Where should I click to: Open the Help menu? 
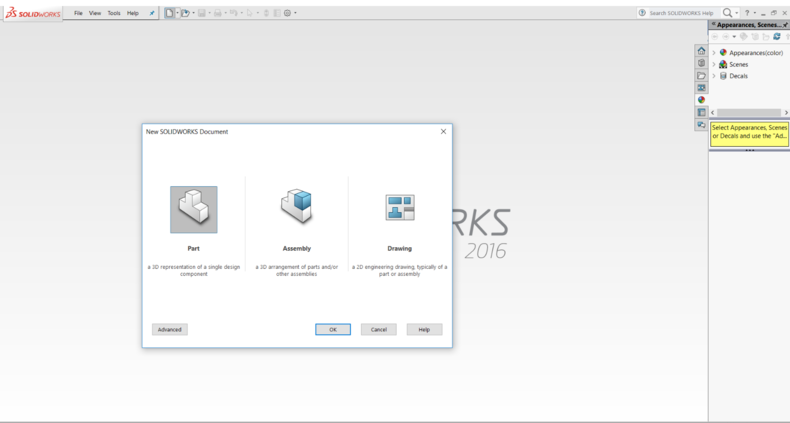[133, 13]
